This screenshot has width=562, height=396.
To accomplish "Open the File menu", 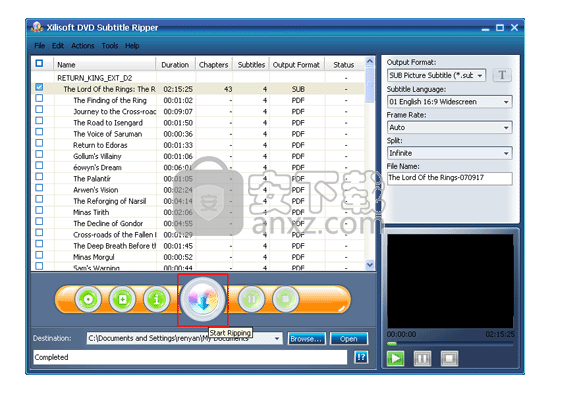I will tap(39, 46).
